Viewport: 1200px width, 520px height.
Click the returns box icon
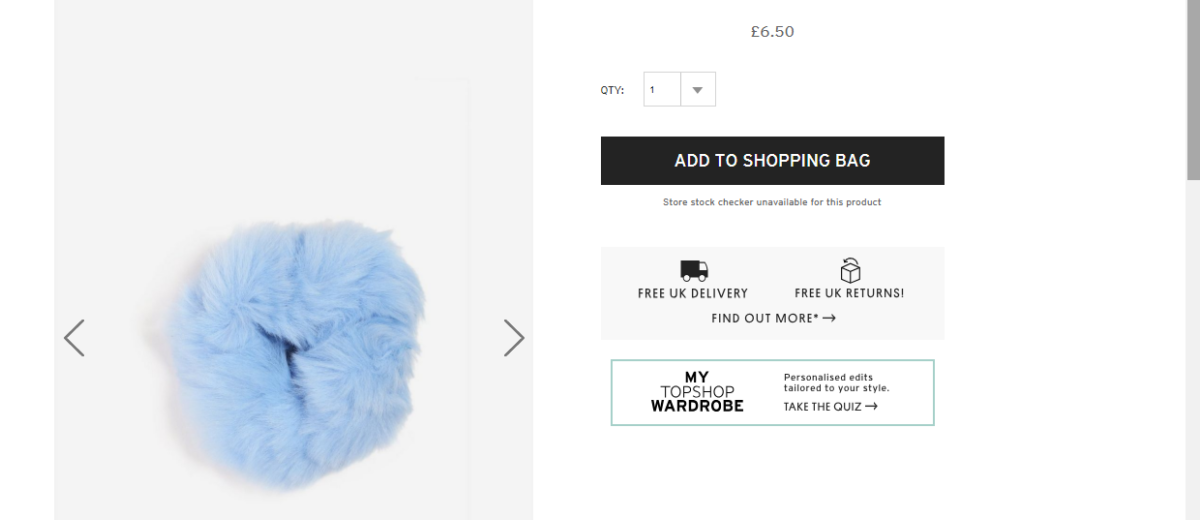850,270
